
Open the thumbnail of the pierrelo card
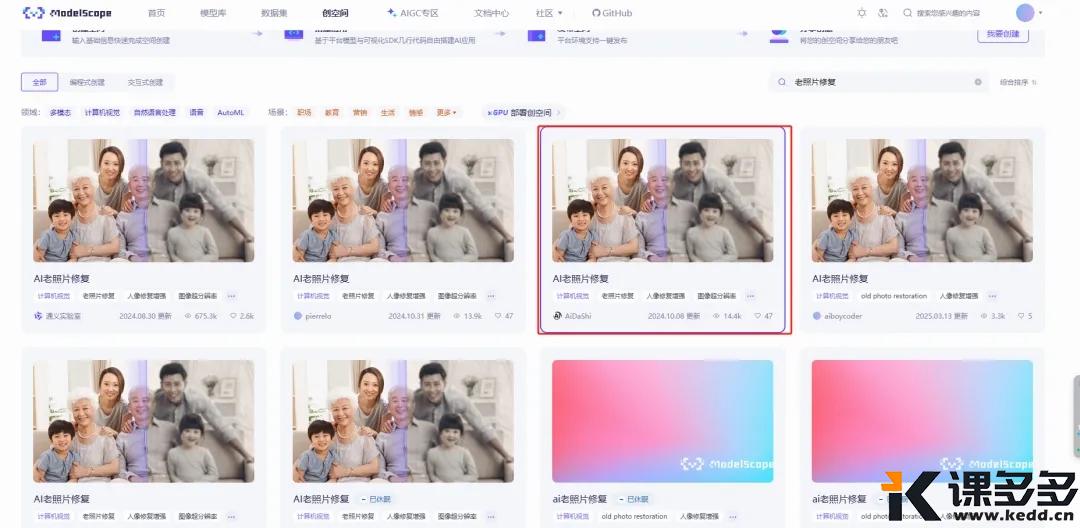pos(403,200)
